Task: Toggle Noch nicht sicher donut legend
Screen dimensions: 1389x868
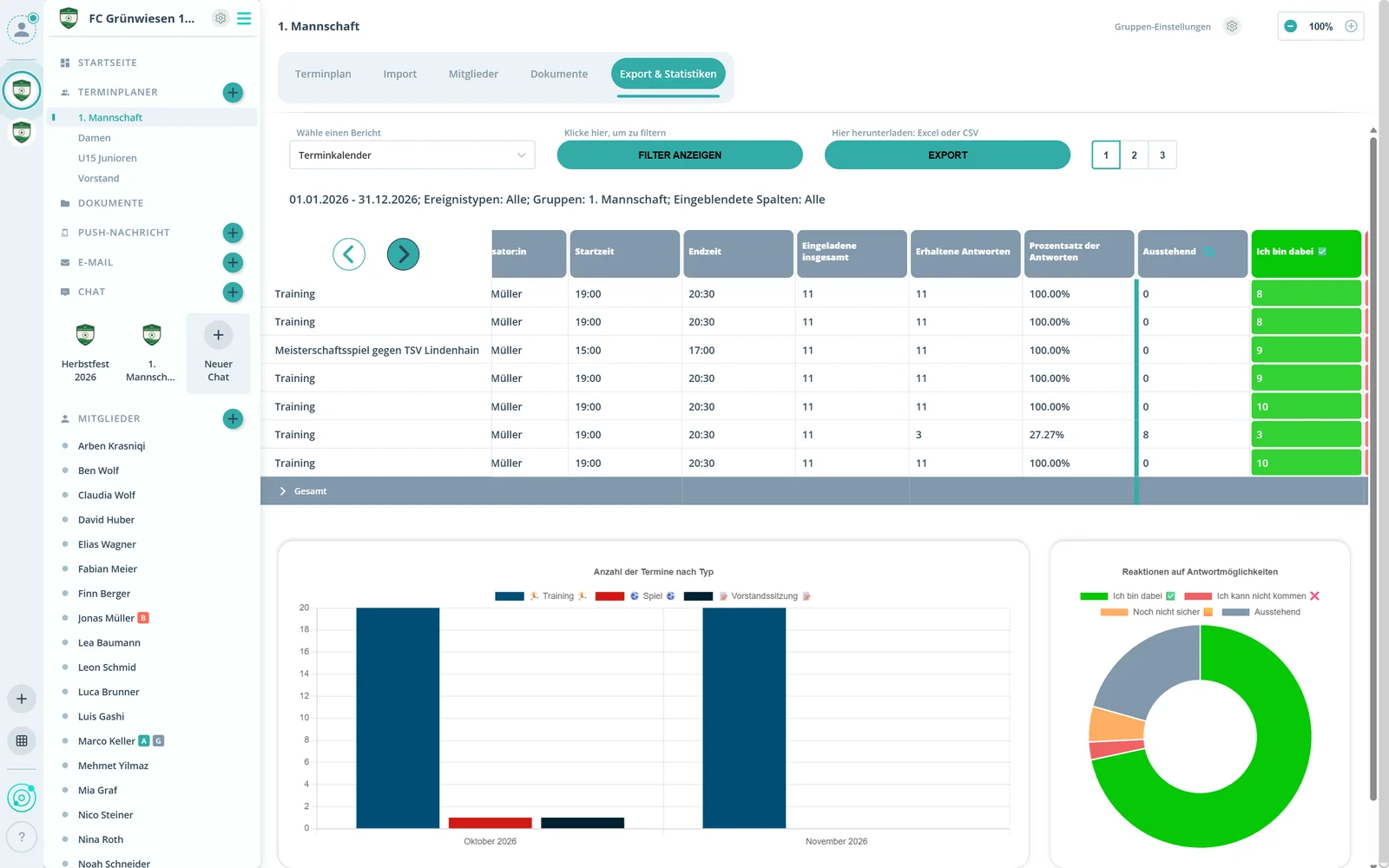Action: click(x=1156, y=612)
